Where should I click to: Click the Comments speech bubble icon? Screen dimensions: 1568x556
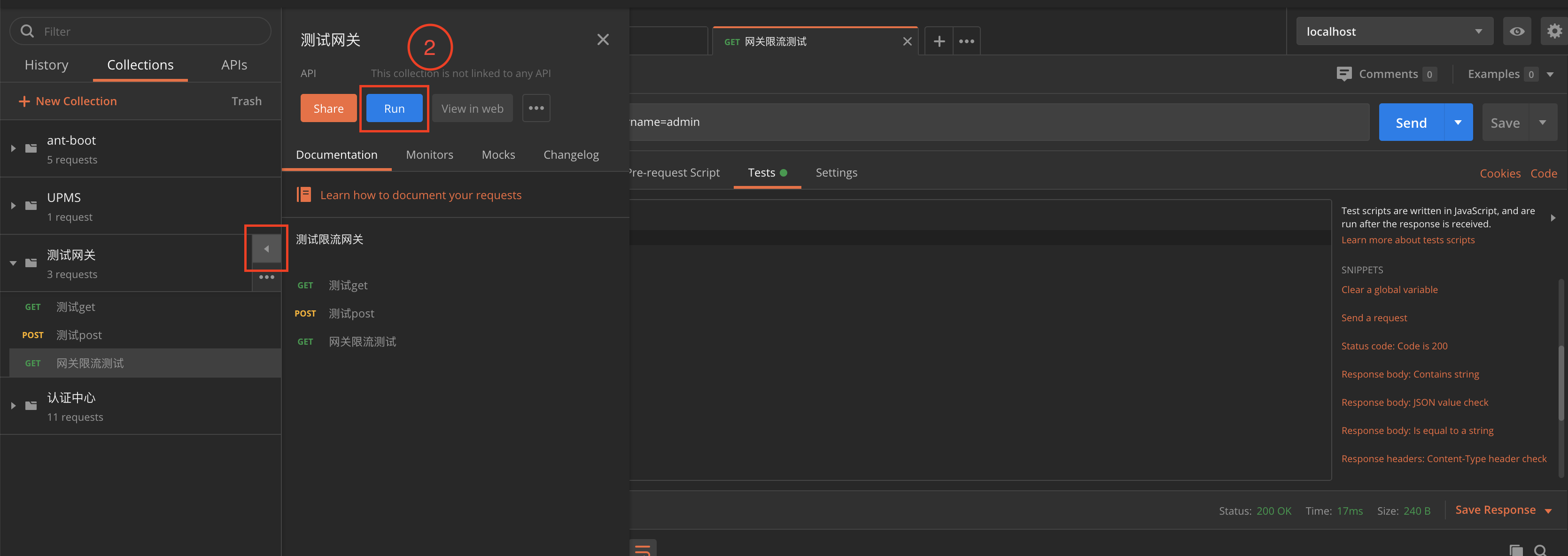click(1344, 74)
